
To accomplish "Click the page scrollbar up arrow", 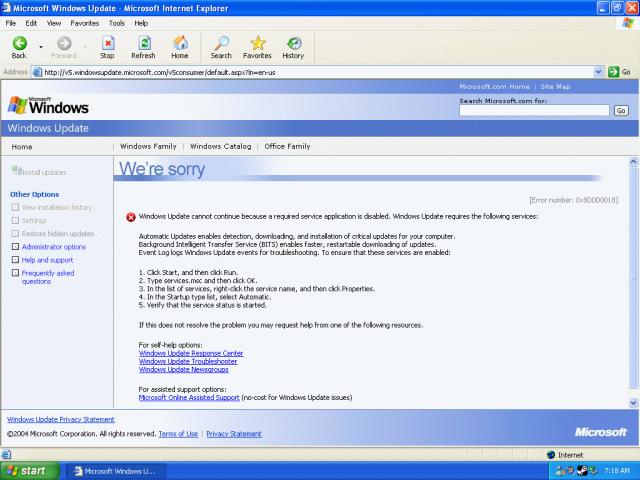I will pyautogui.click(x=633, y=162).
